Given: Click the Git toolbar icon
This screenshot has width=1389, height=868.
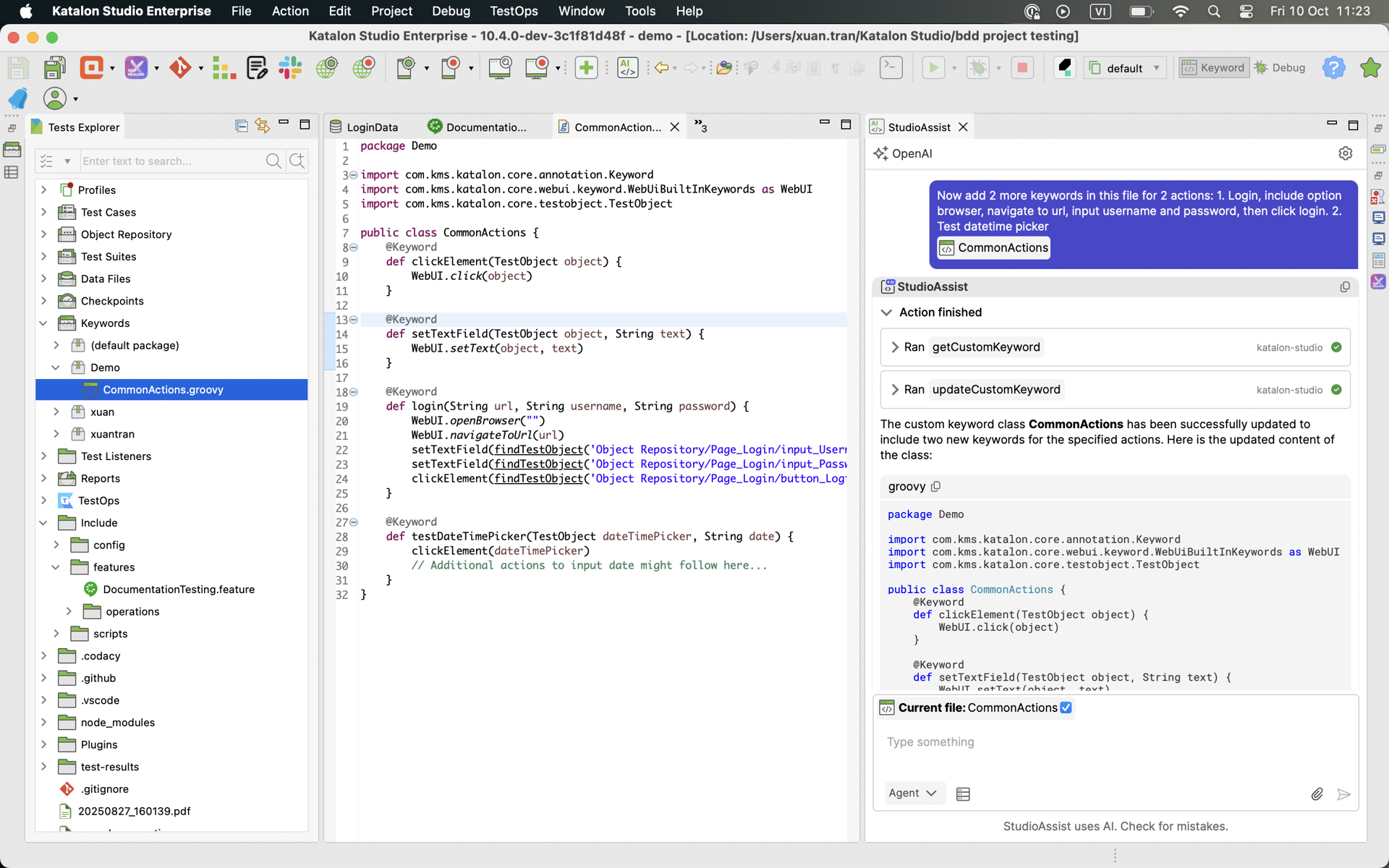Looking at the screenshot, I should pos(180,68).
